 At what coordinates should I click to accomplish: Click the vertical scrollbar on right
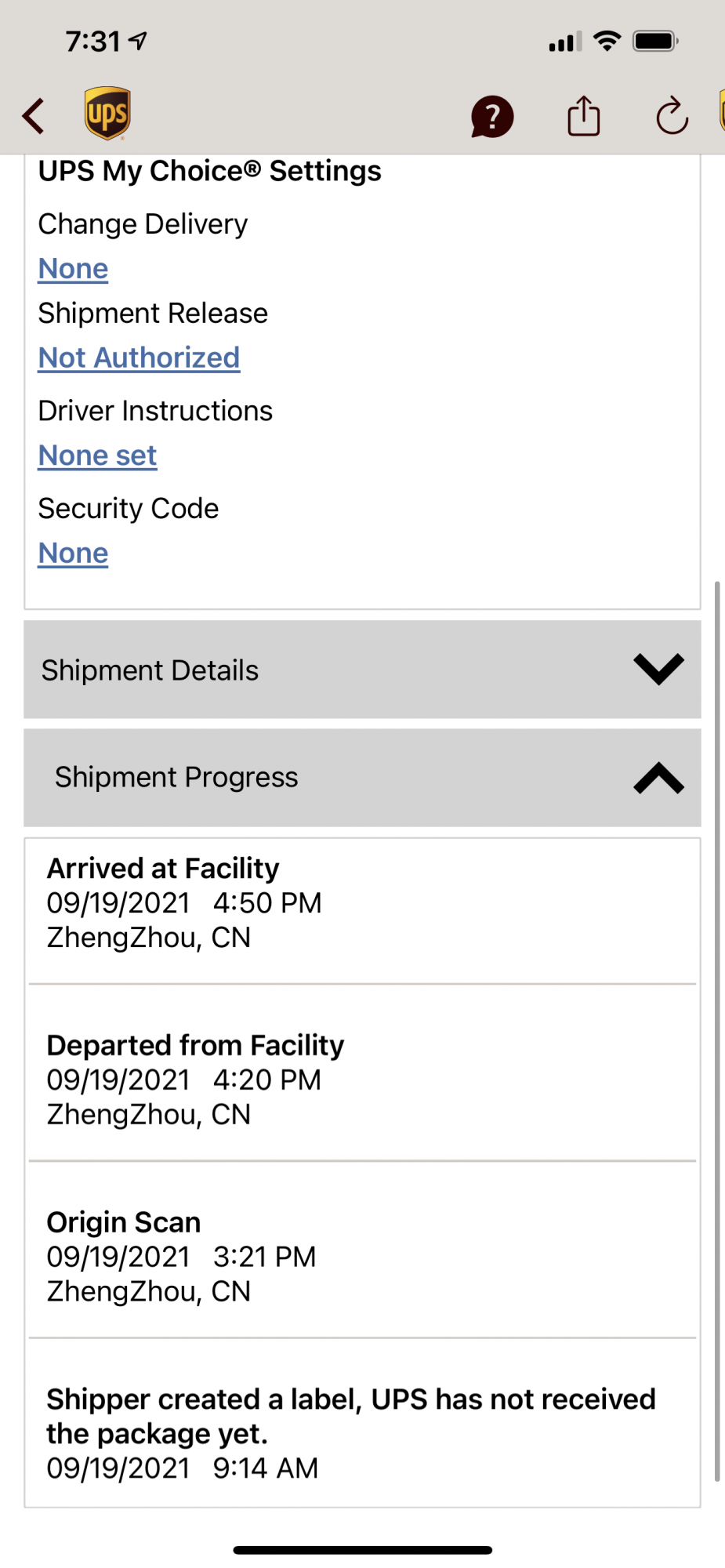(717, 1031)
